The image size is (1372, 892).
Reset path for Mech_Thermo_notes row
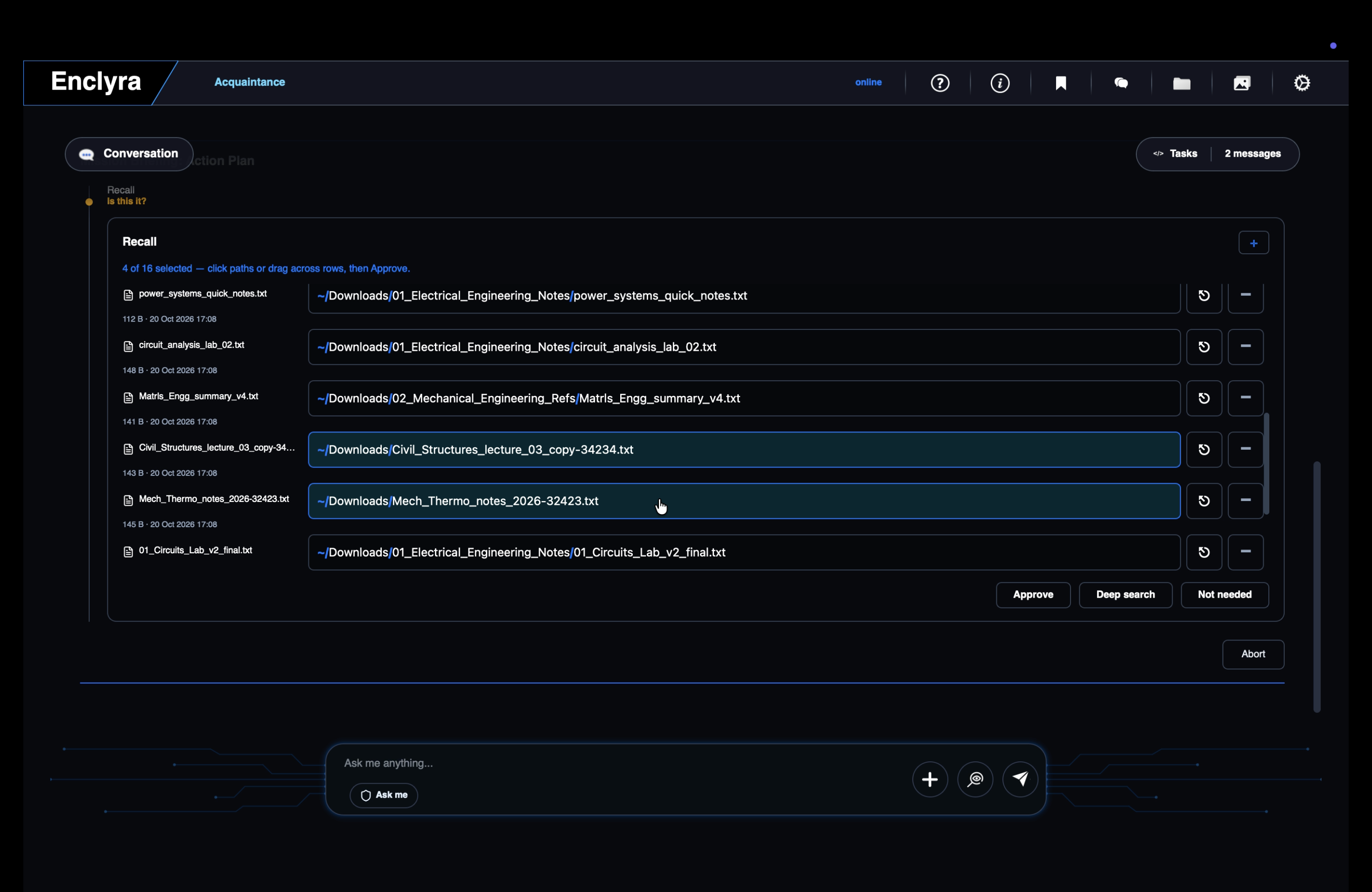[1204, 501]
